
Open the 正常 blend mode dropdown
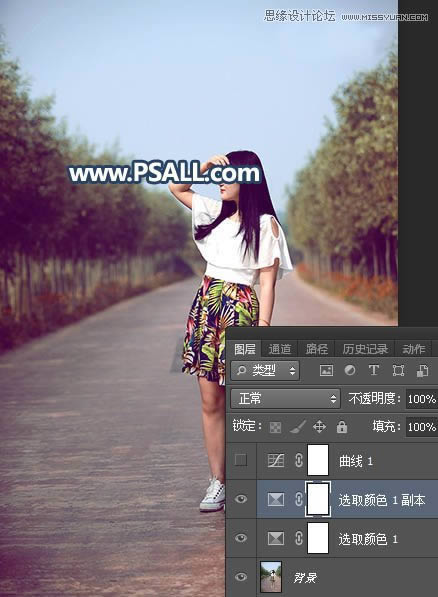click(285, 399)
